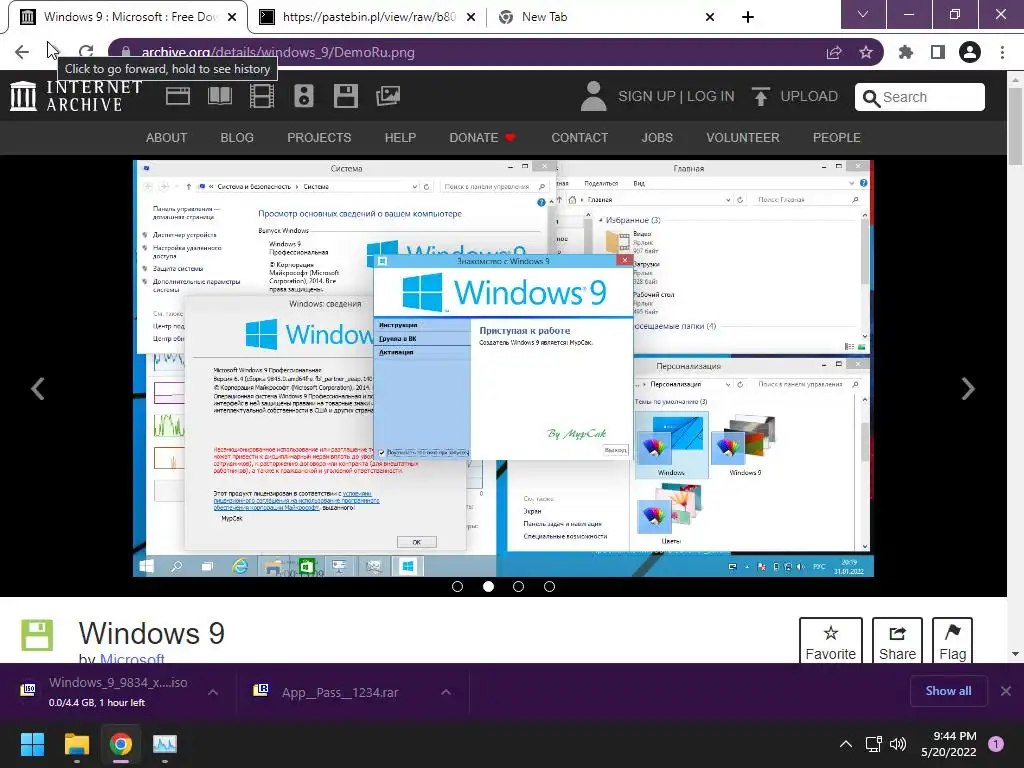Image resolution: width=1024 pixels, height=768 pixels.
Task: Toggle the browser side panel icon
Action: (x=938, y=52)
